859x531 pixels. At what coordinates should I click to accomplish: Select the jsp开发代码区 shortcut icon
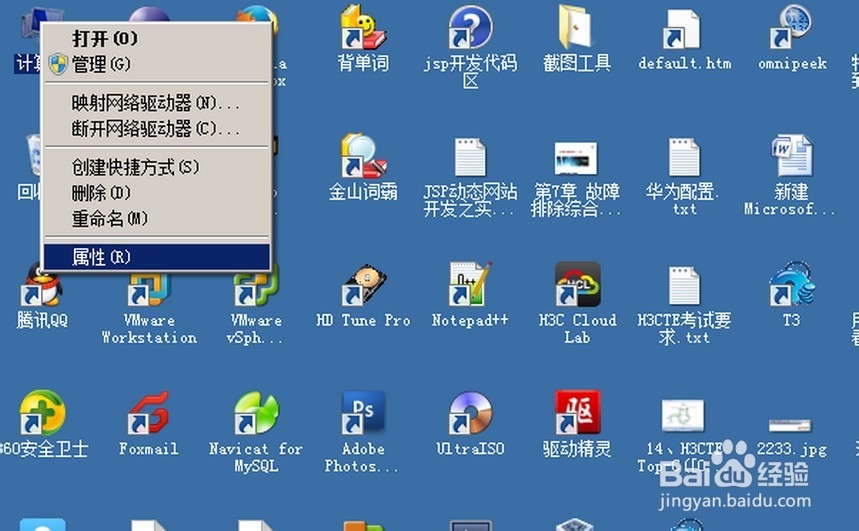470,27
